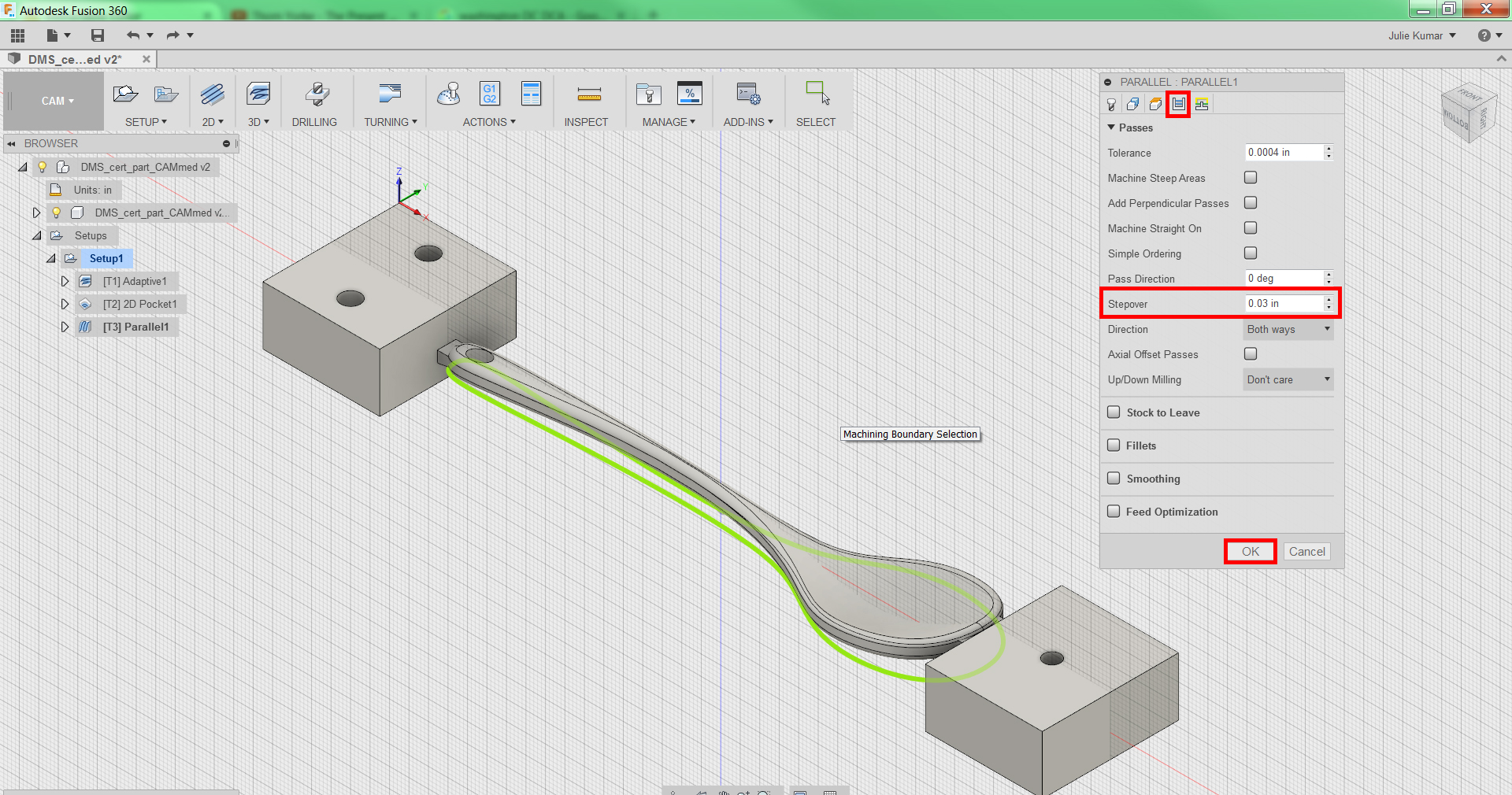The image size is (1512, 795).
Task: Activate the Select cursor tool icon
Action: [x=817, y=93]
